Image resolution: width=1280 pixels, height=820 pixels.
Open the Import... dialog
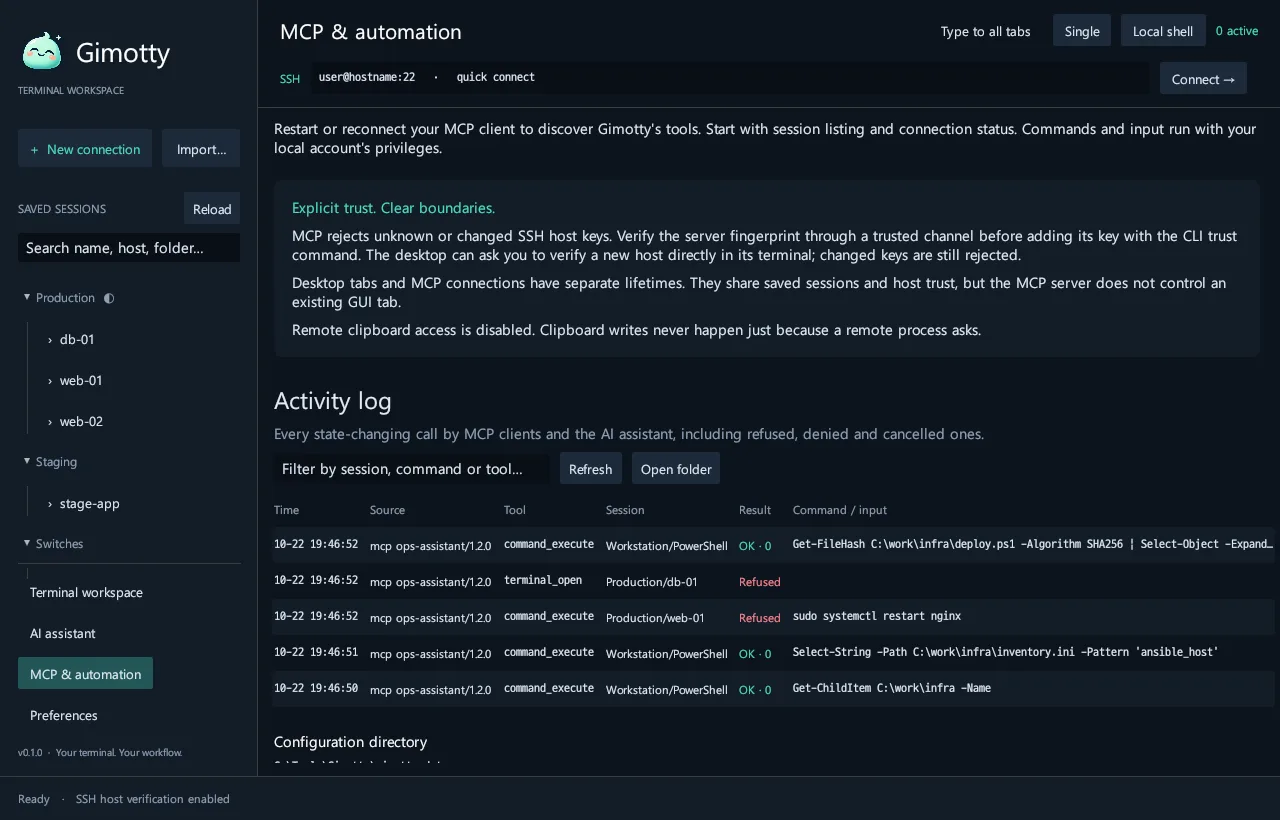click(x=201, y=148)
